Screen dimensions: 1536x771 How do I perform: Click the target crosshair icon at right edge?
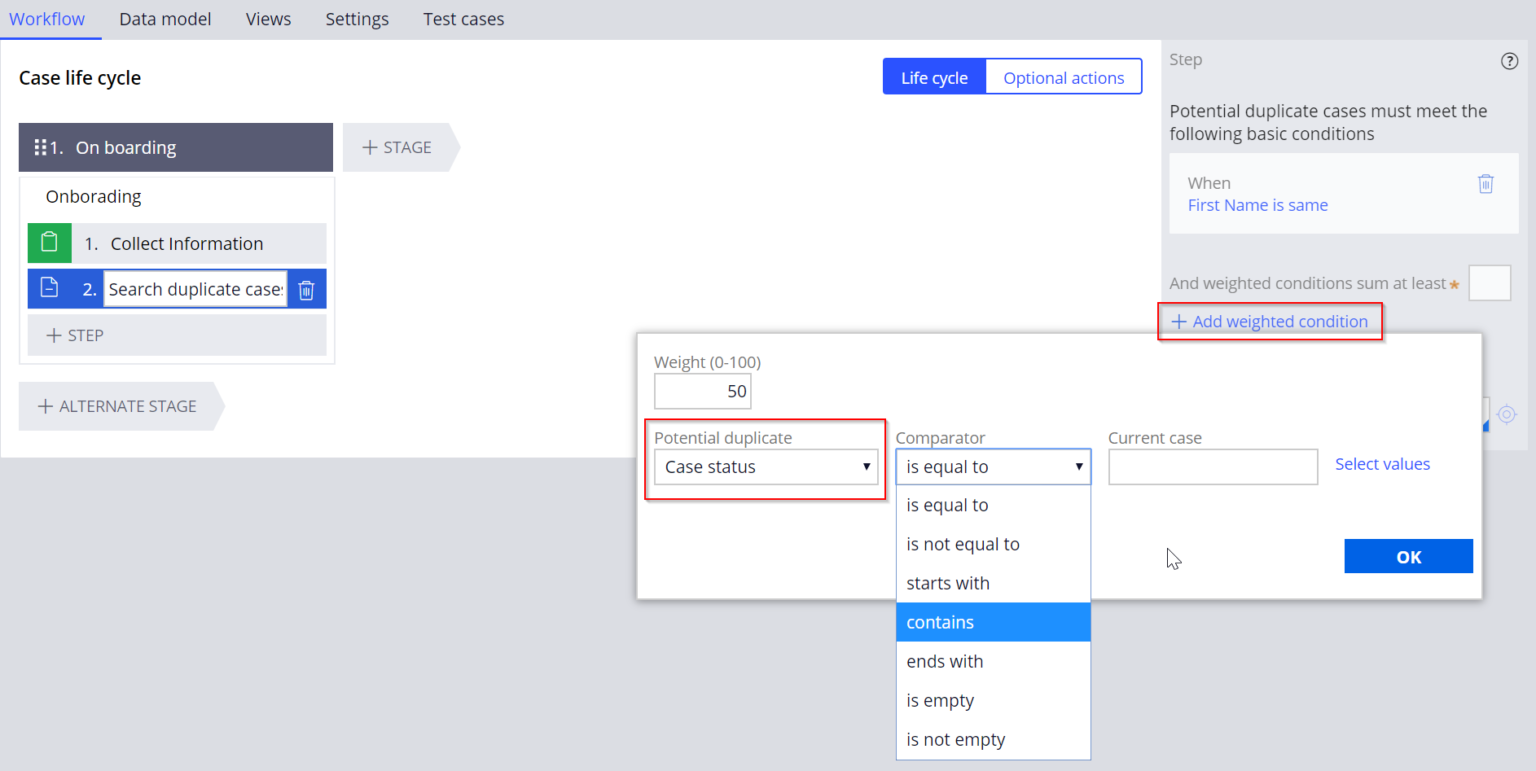[1507, 414]
